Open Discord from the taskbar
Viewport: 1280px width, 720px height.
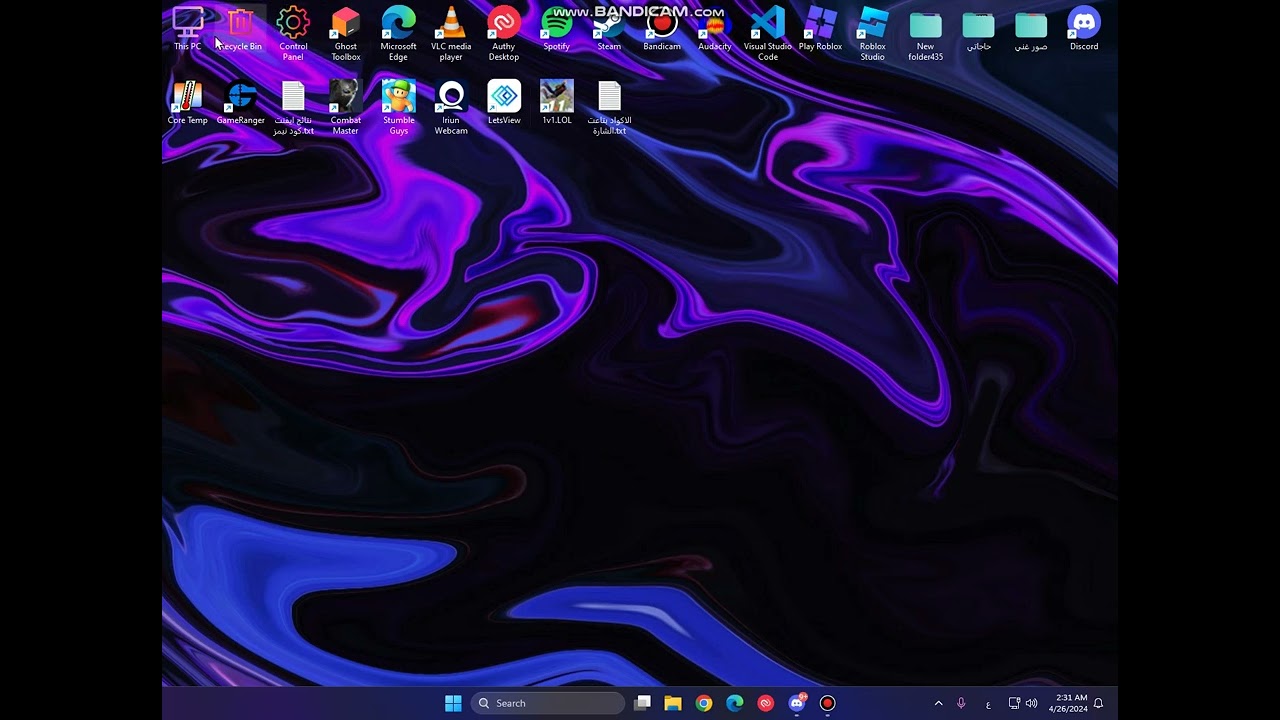click(797, 703)
